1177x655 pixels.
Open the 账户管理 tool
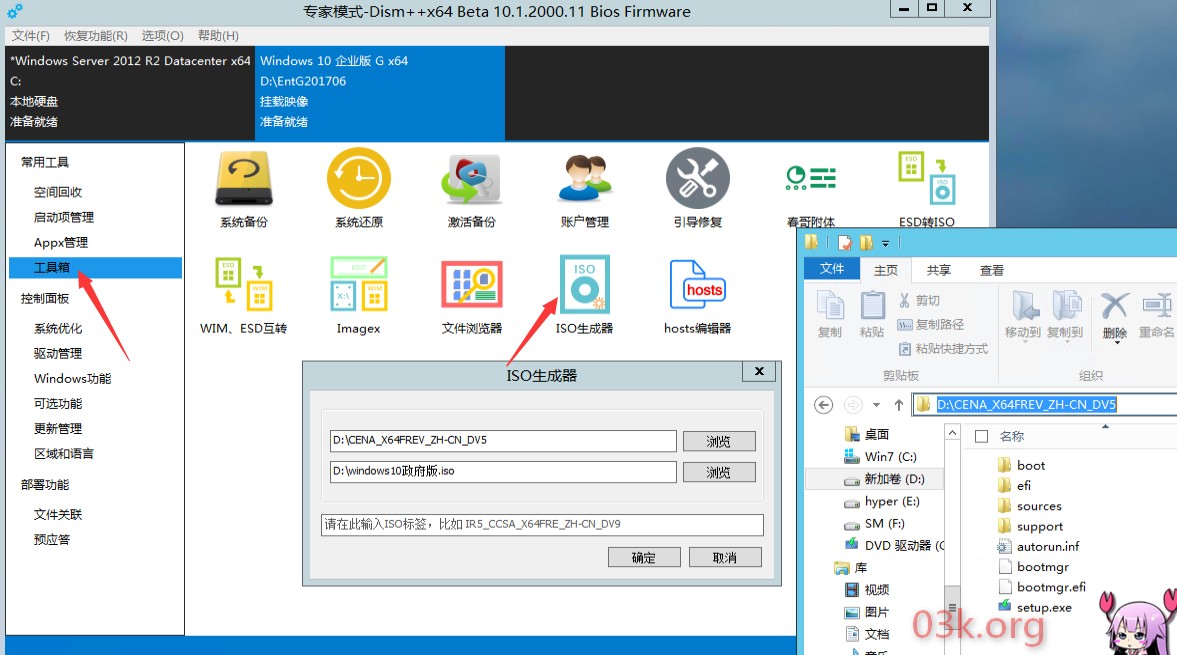click(x=585, y=188)
